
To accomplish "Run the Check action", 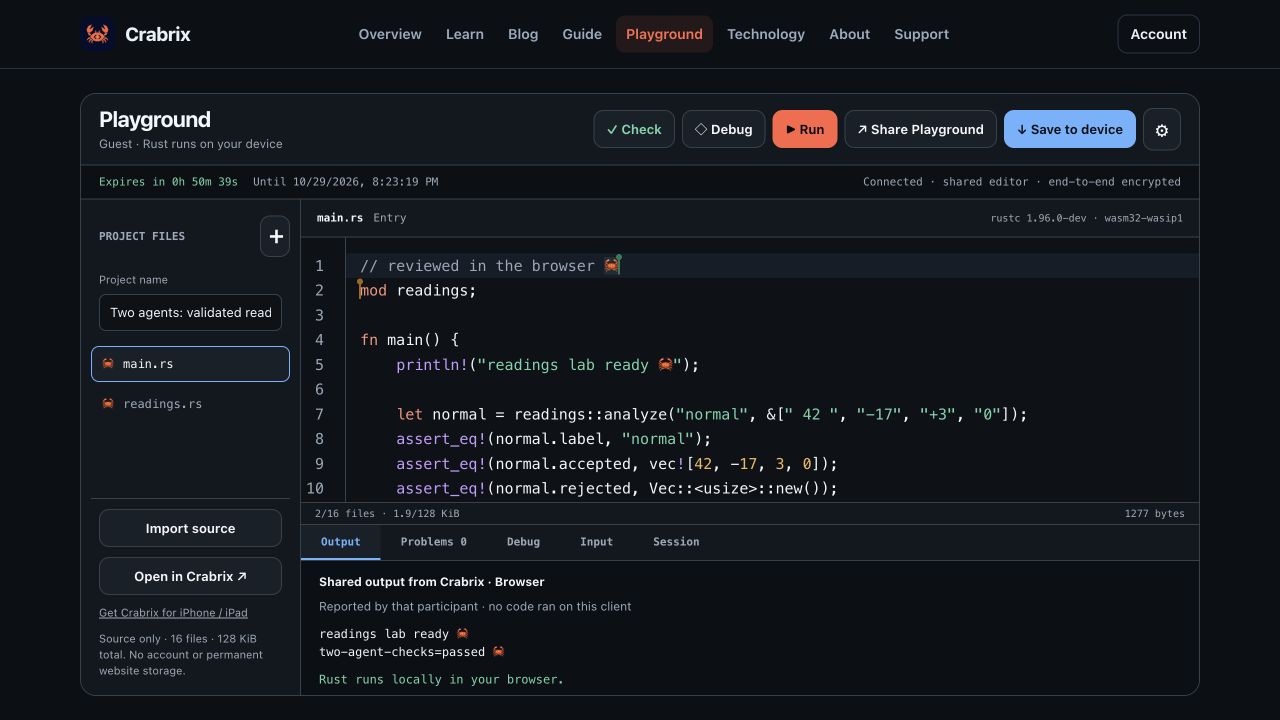I will pos(634,129).
